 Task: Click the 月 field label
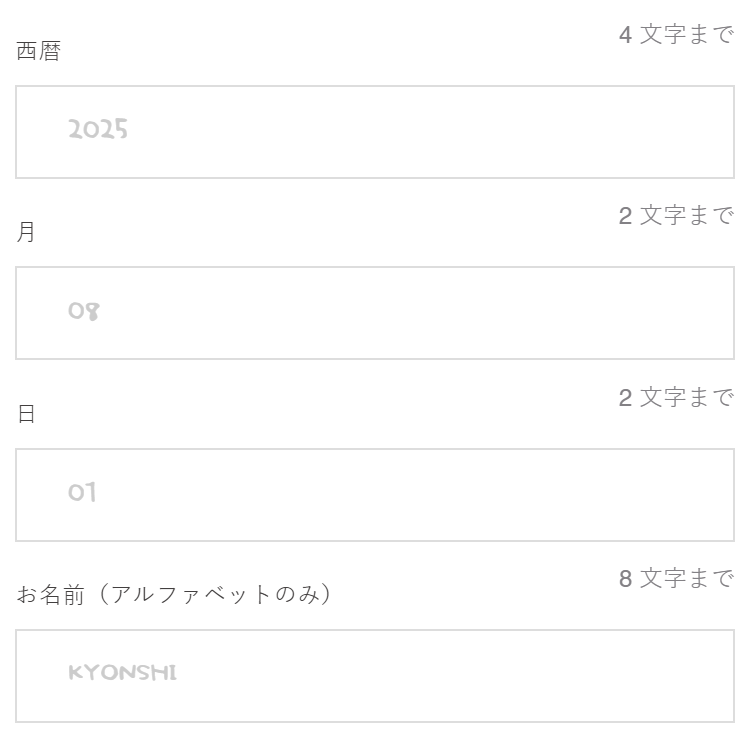(26, 233)
